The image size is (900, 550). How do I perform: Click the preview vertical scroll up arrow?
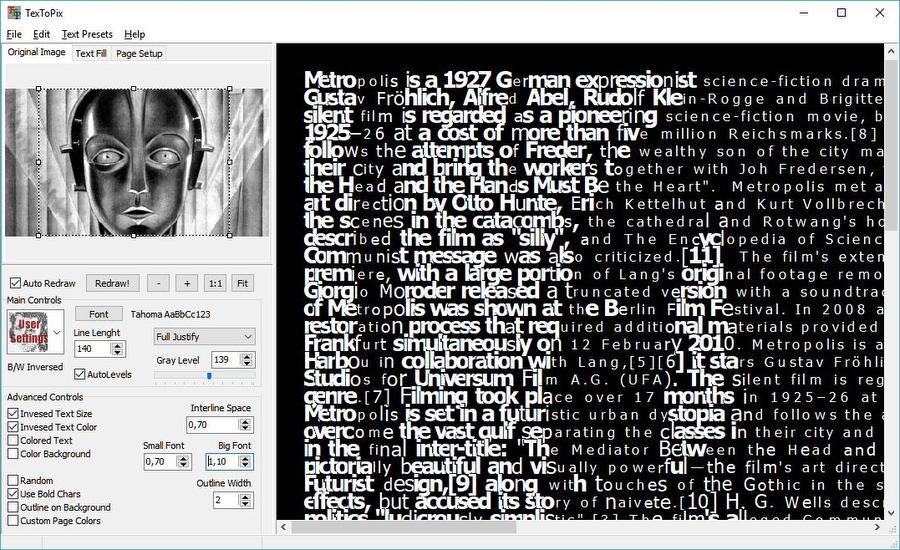891,51
